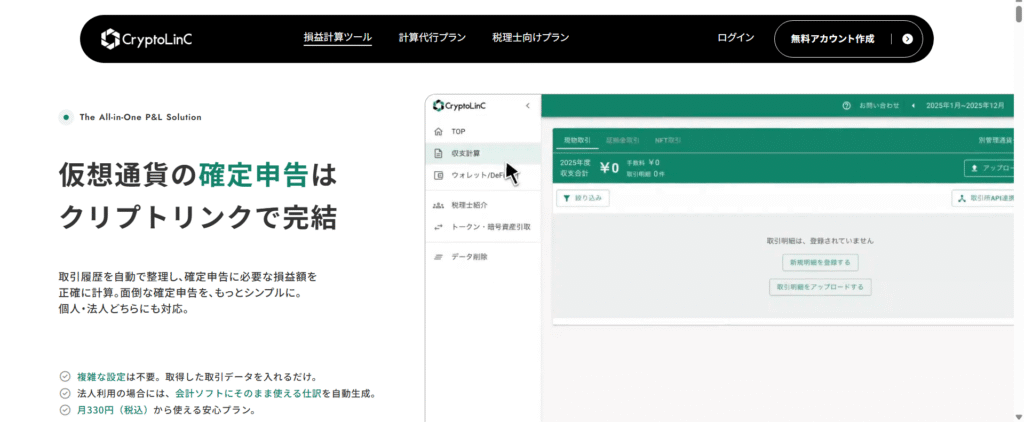Click the arrow icon inside 無料アカウント作成 button
1024x422 pixels.
[x=907, y=39]
